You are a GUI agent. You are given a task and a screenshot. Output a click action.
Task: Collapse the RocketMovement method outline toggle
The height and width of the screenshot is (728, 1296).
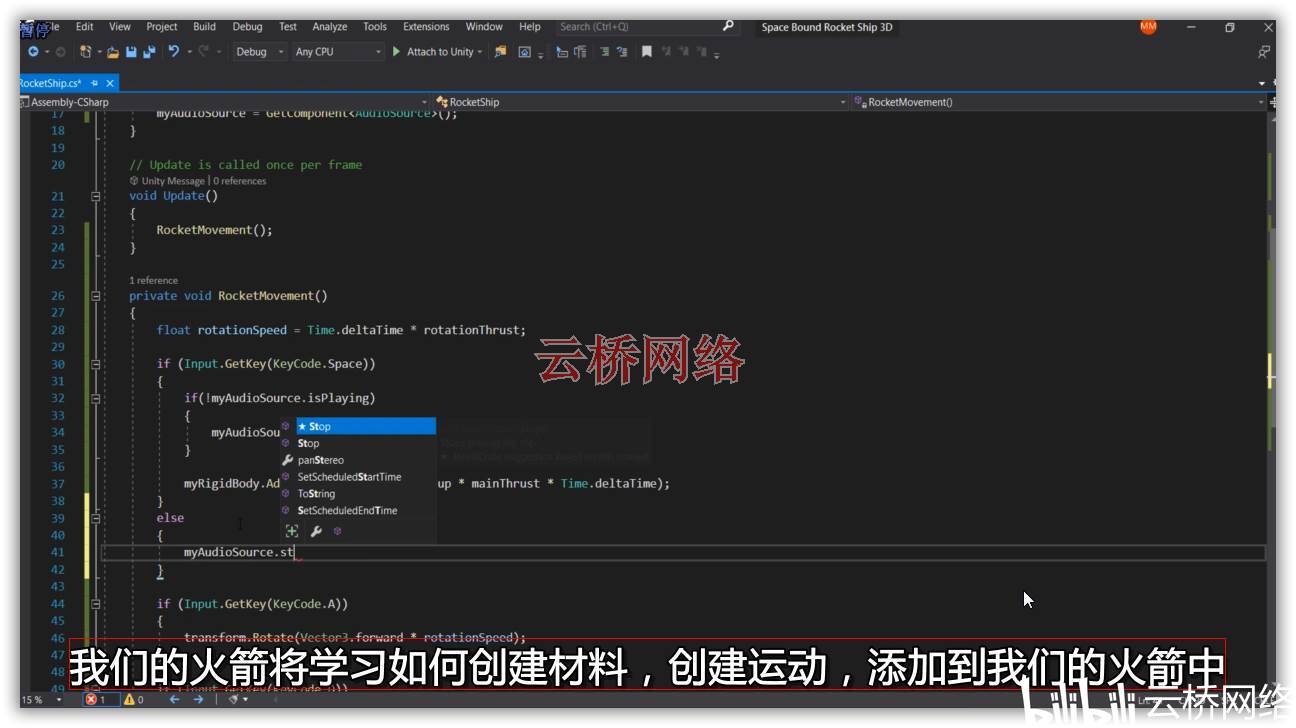(96, 296)
